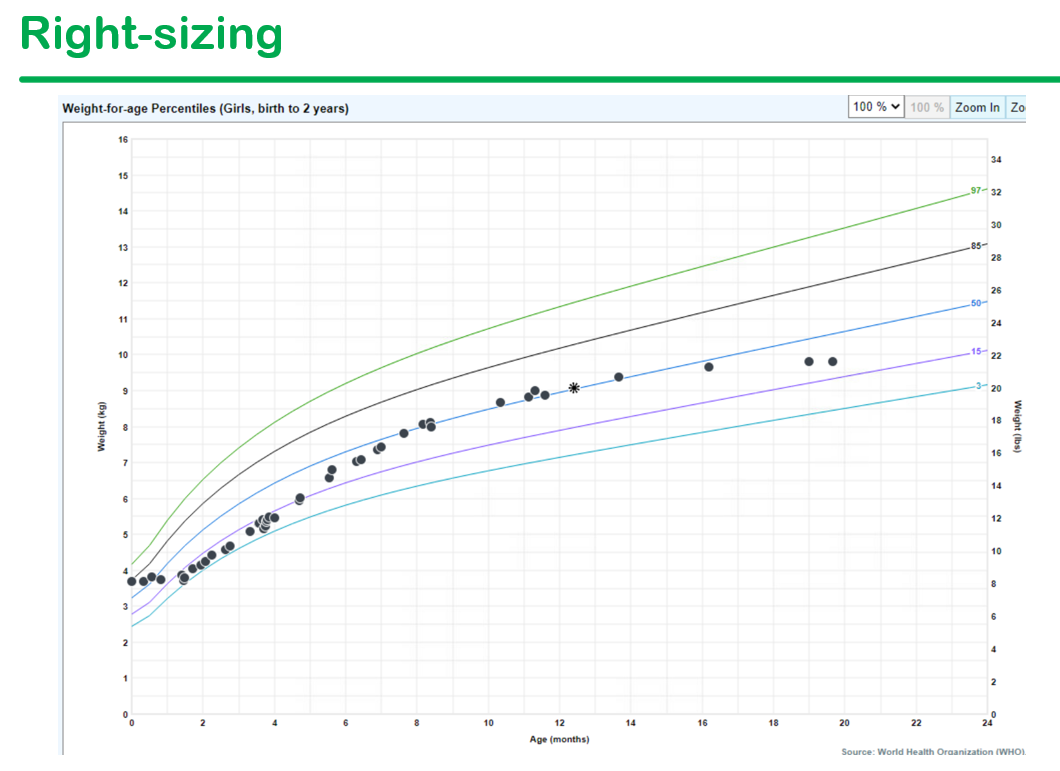Select the asterisk data point near 12 months
1060x771 pixels.
pyautogui.click(x=574, y=388)
